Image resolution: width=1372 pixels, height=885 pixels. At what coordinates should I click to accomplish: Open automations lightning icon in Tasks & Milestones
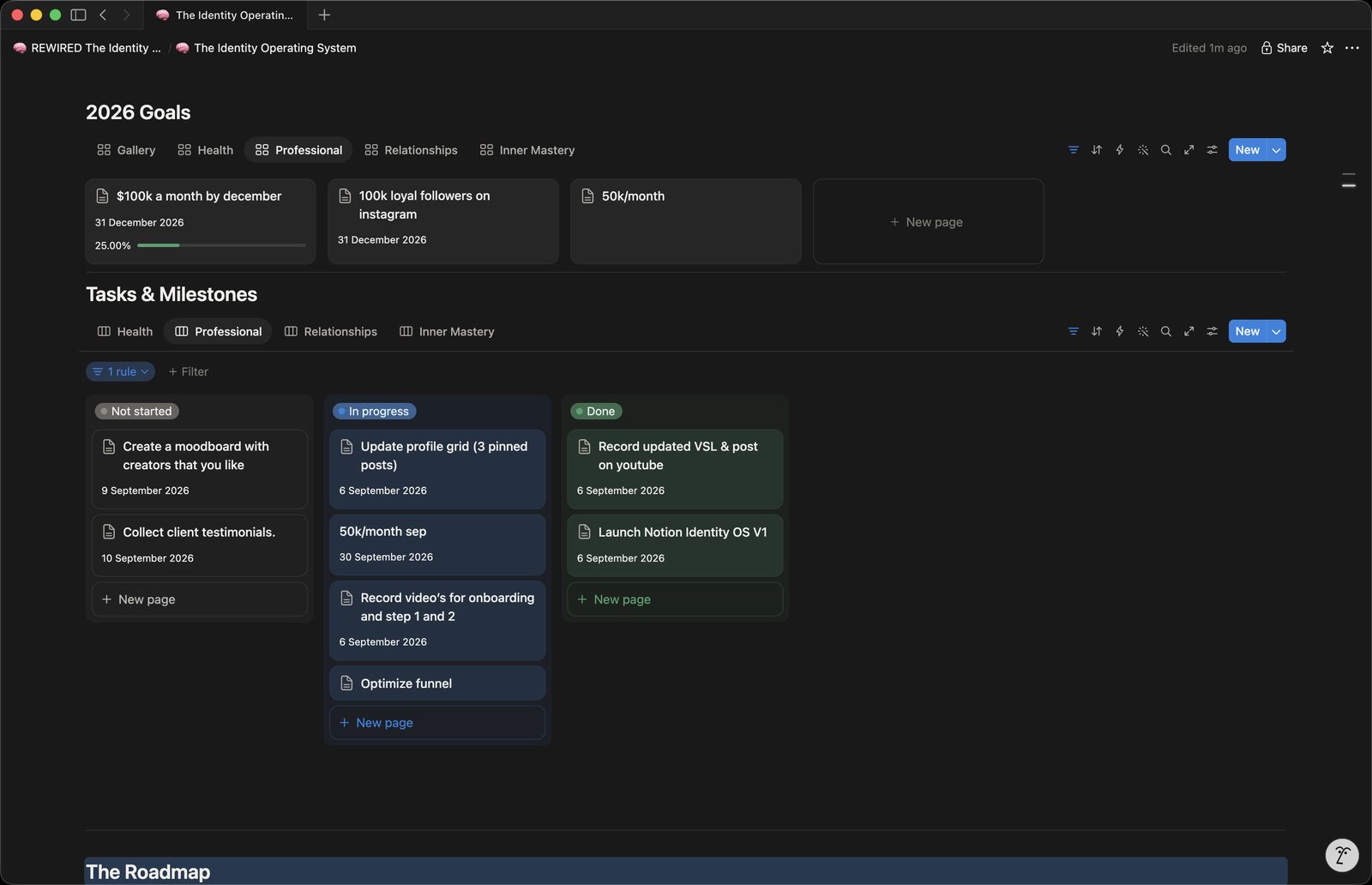(1119, 331)
